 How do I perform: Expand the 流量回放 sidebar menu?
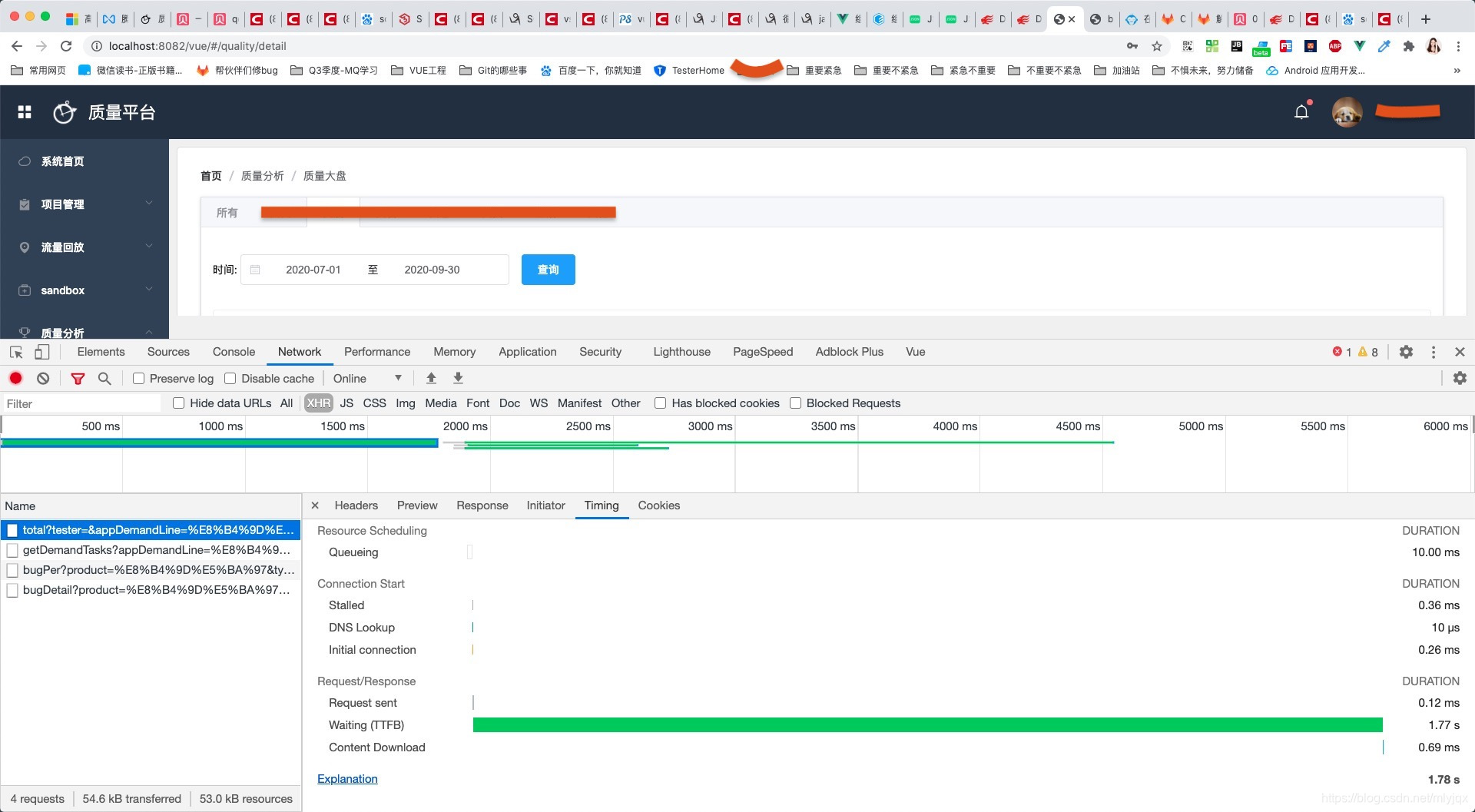[85, 247]
